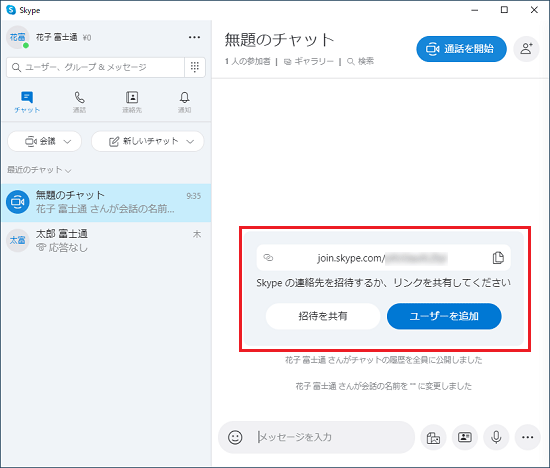Click the 招待を共有 button

(x=323, y=316)
